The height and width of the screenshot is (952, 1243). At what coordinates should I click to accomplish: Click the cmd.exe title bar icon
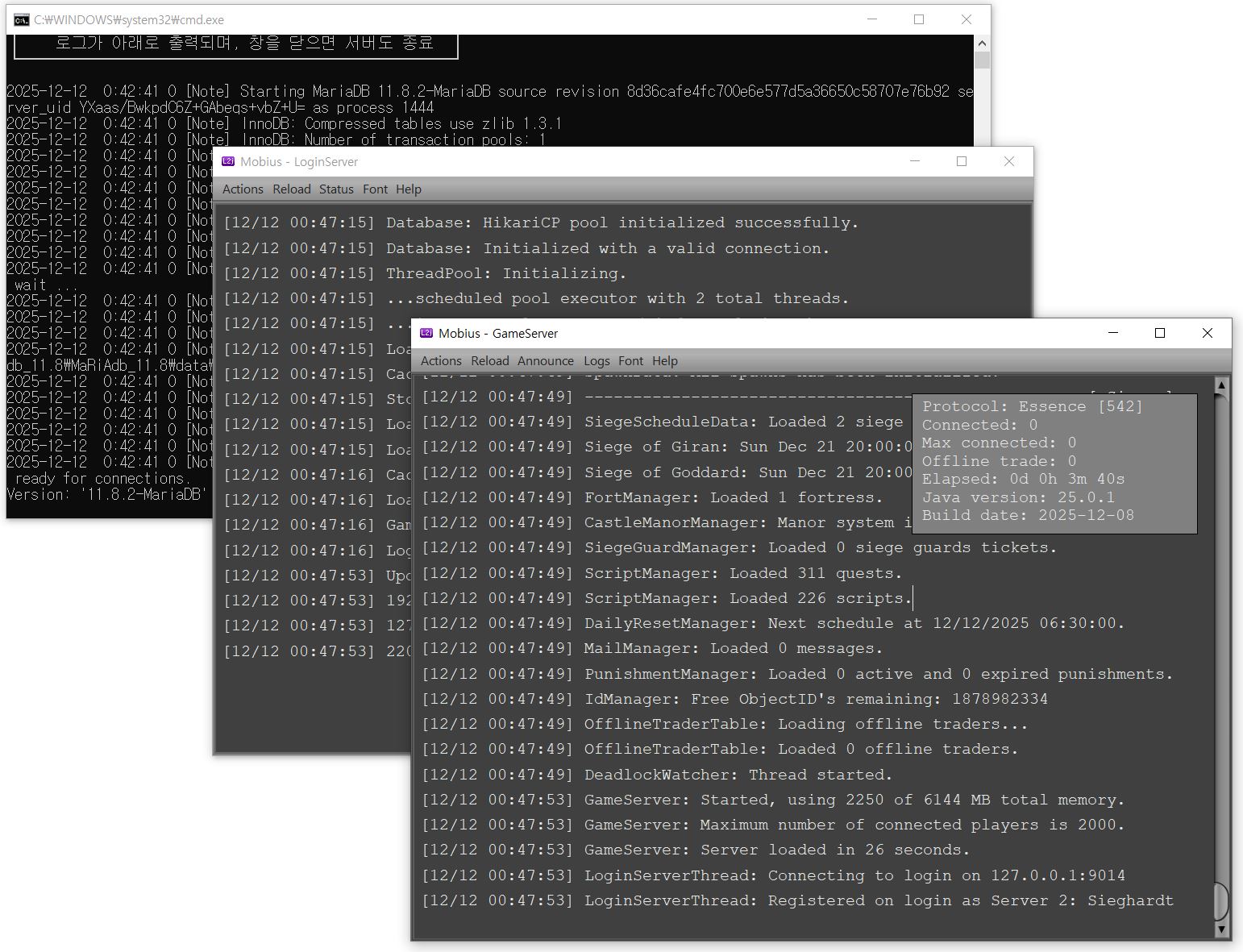pyautogui.click(x=22, y=20)
